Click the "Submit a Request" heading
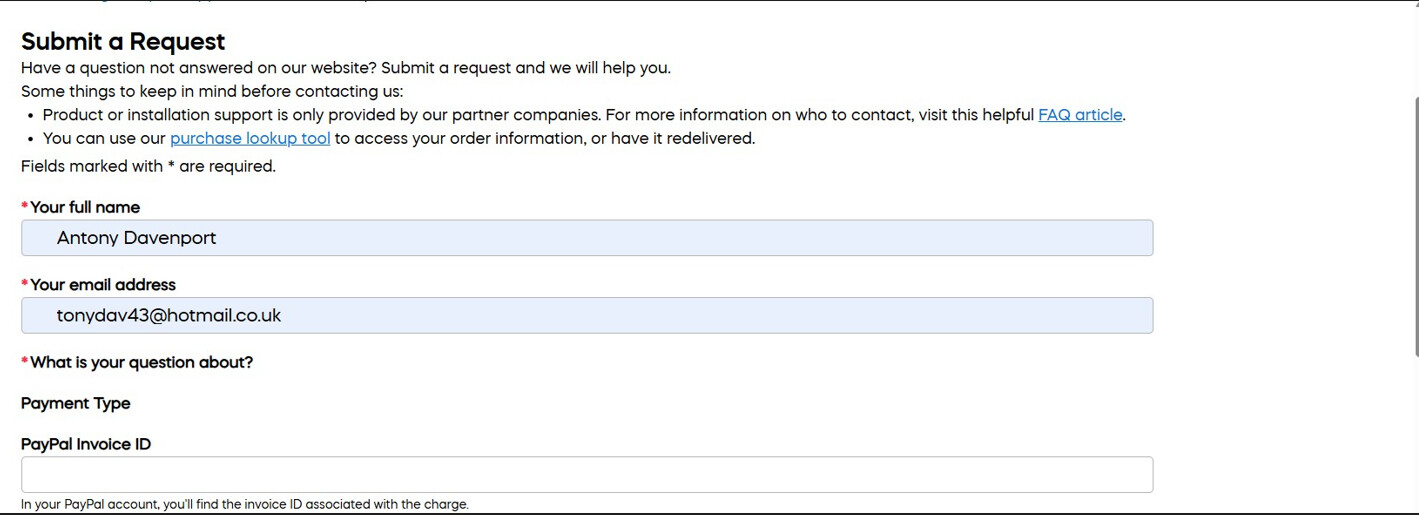Viewport: 1419px width, 515px height. pos(123,42)
